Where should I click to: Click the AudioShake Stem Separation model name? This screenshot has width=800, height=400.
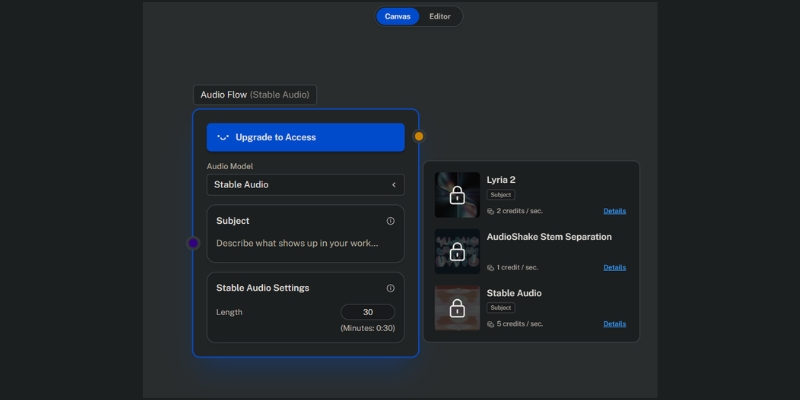tap(549, 237)
